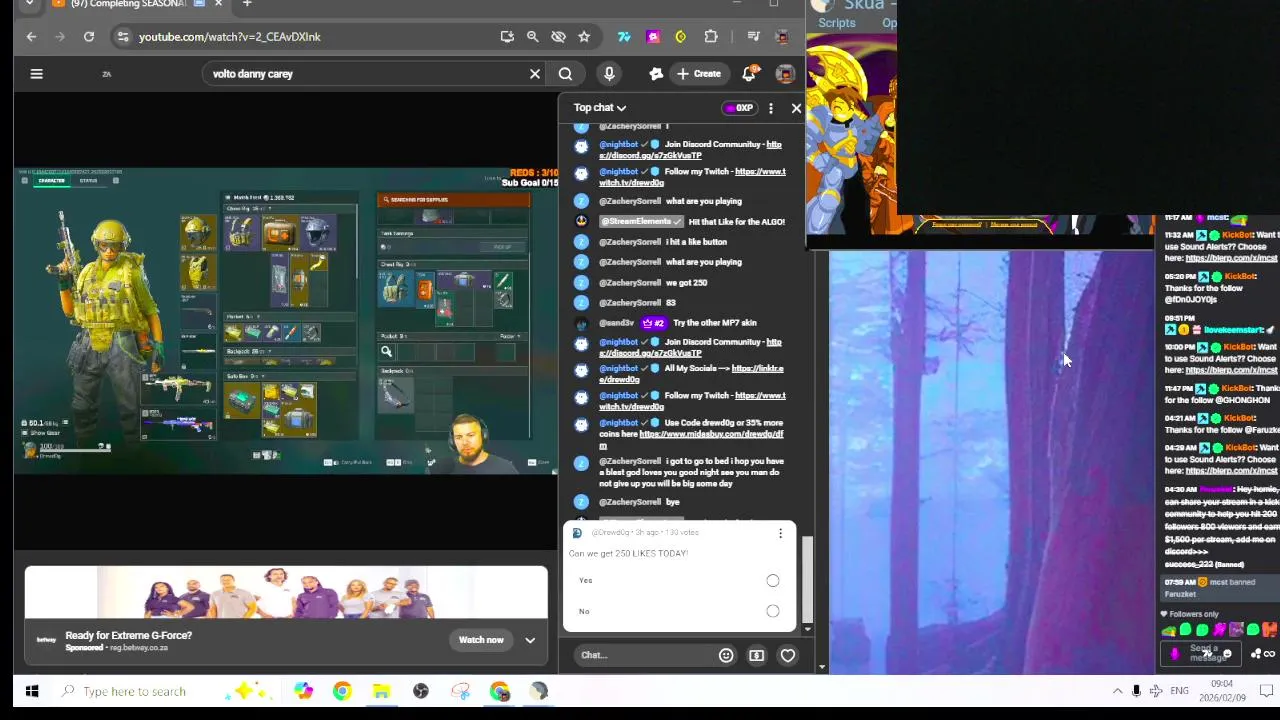Open the Chrome extensions puzzle icon
The width and height of the screenshot is (1280, 720).
click(x=711, y=37)
